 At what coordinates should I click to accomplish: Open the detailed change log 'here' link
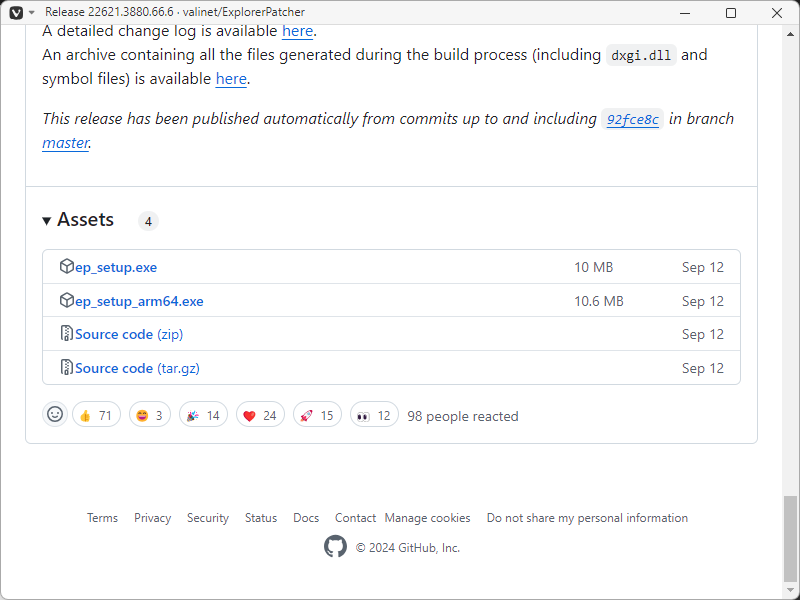(297, 31)
